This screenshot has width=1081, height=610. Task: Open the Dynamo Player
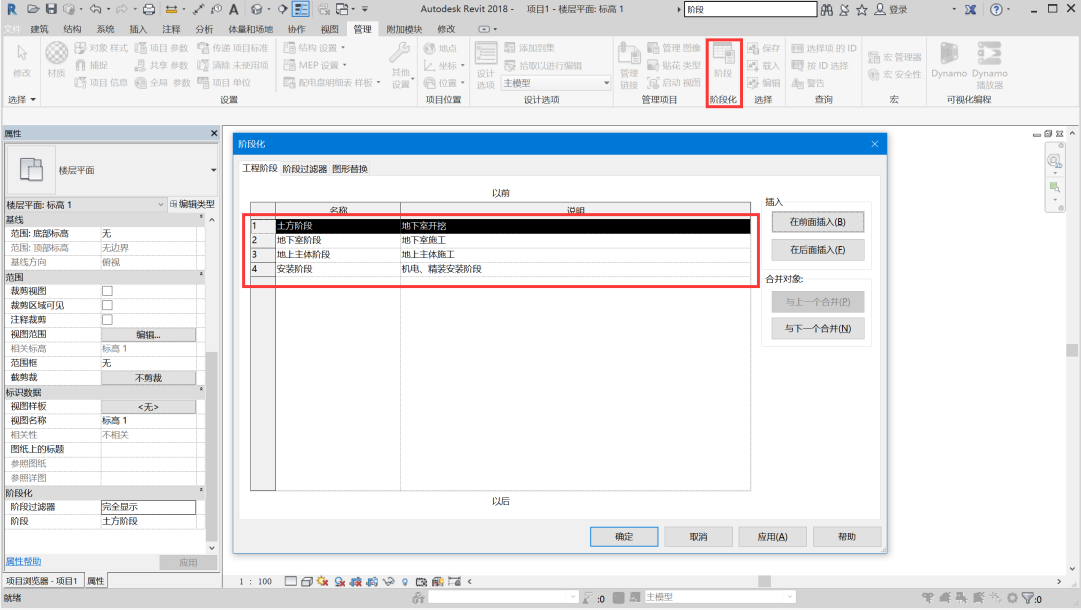pos(989,65)
